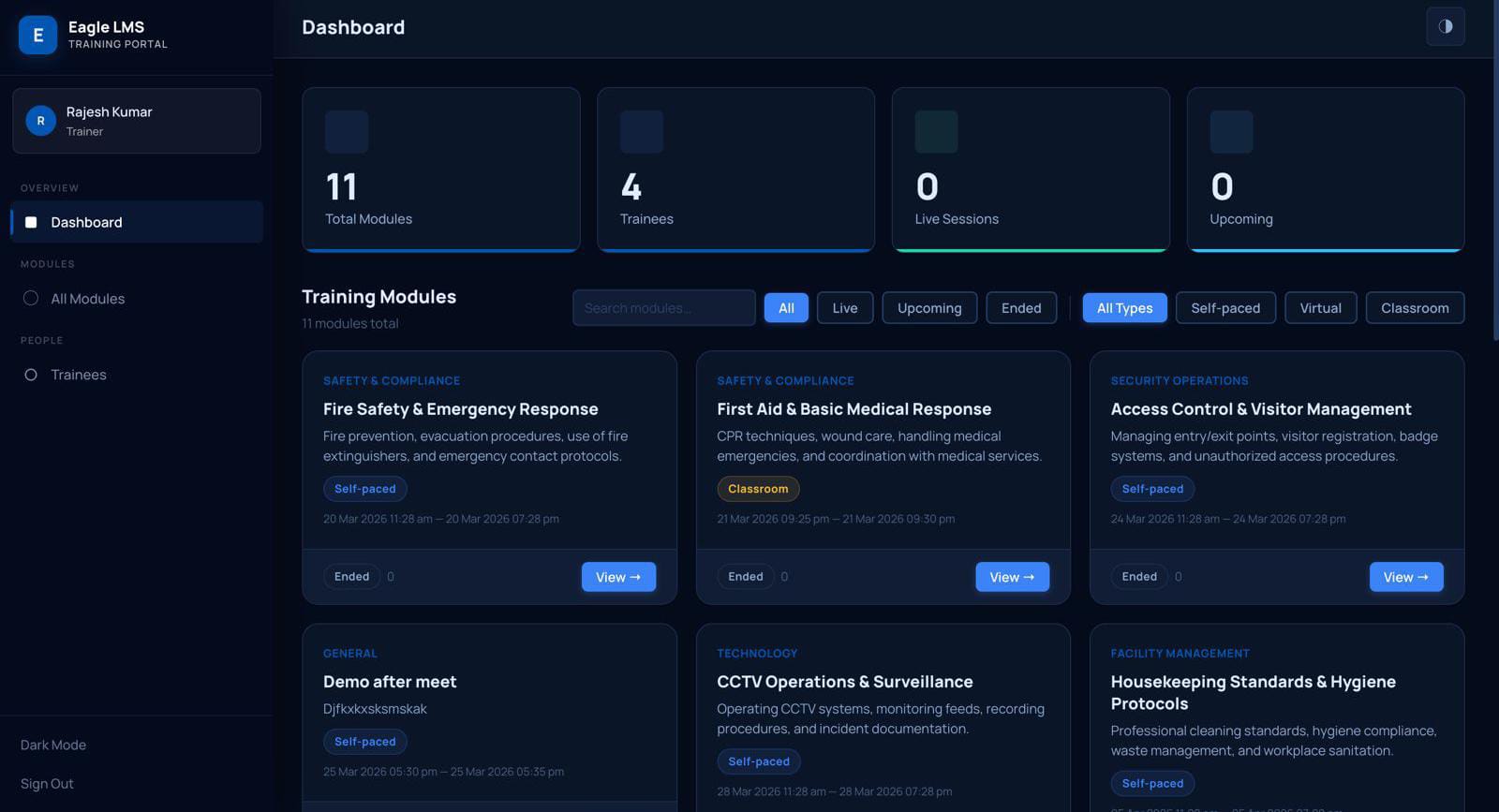Image resolution: width=1499 pixels, height=812 pixels.
Task: View the Fire Safety & Emergency Response module
Action: pos(618,577)
